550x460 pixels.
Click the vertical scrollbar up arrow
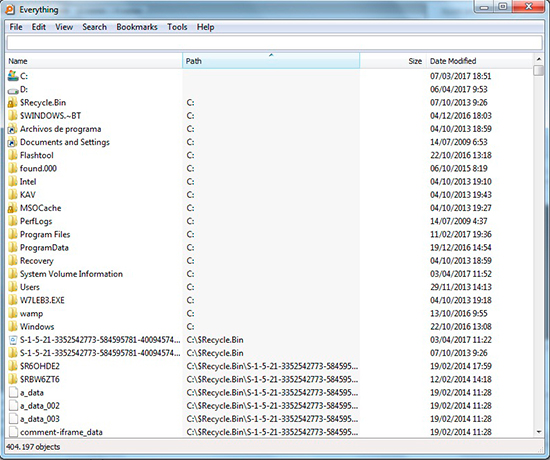pos(538,59)
